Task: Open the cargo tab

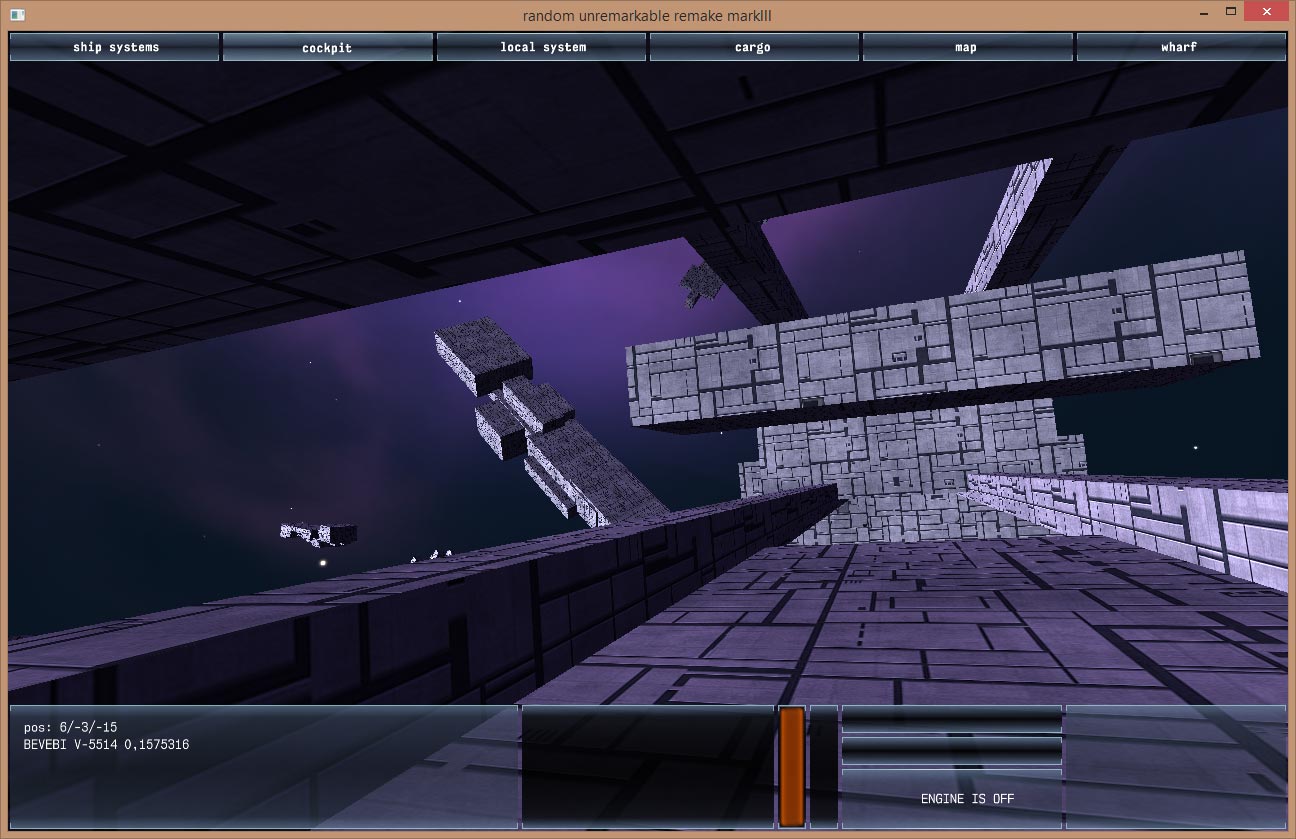Action: [753, 47]
